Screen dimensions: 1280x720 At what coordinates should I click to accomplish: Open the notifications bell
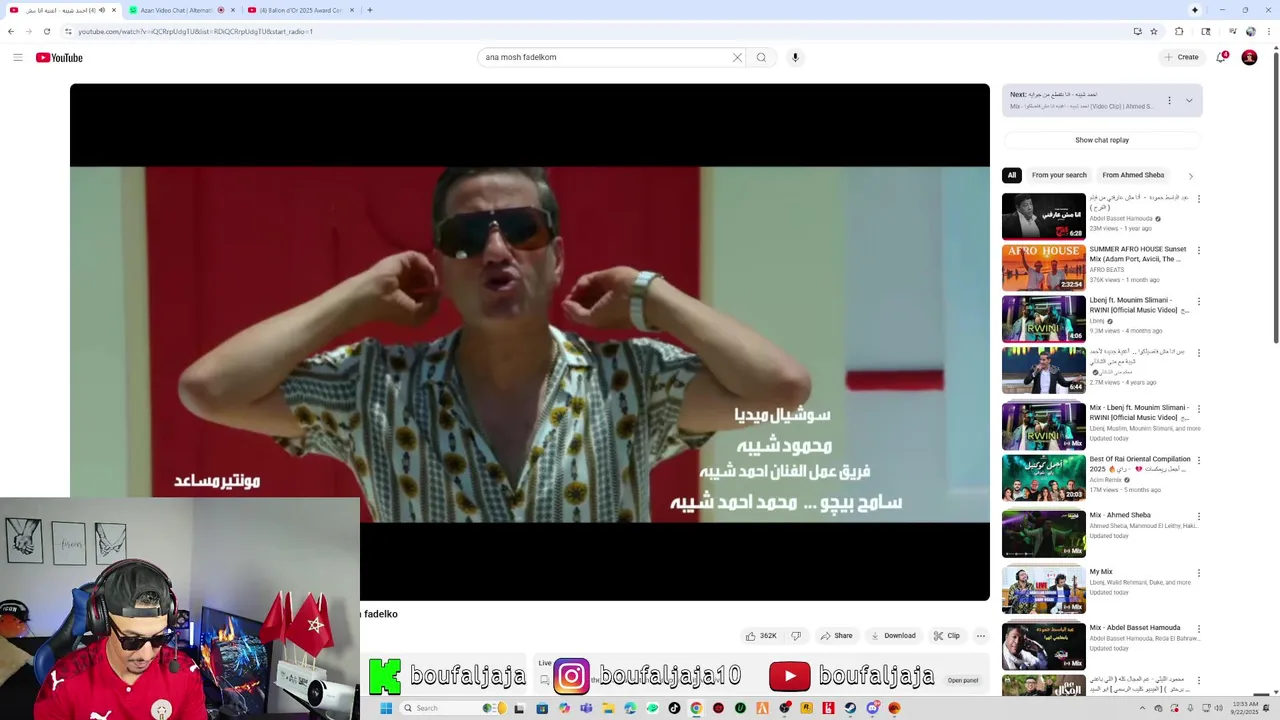tap(1221, 57)
